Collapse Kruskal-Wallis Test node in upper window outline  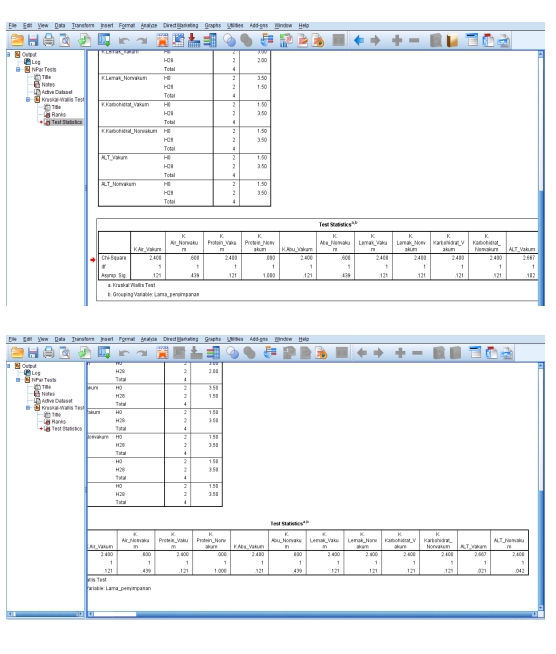28,100
